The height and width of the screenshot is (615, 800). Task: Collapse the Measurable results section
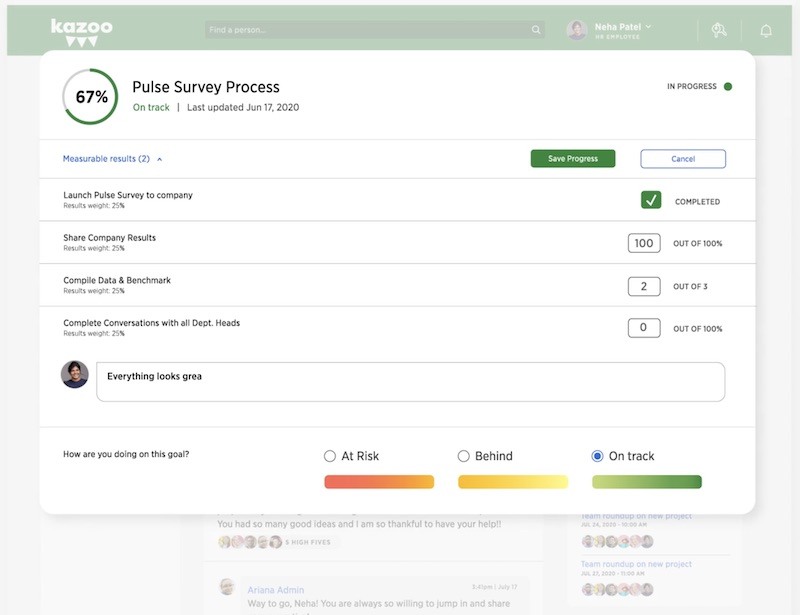click(160, 158)
